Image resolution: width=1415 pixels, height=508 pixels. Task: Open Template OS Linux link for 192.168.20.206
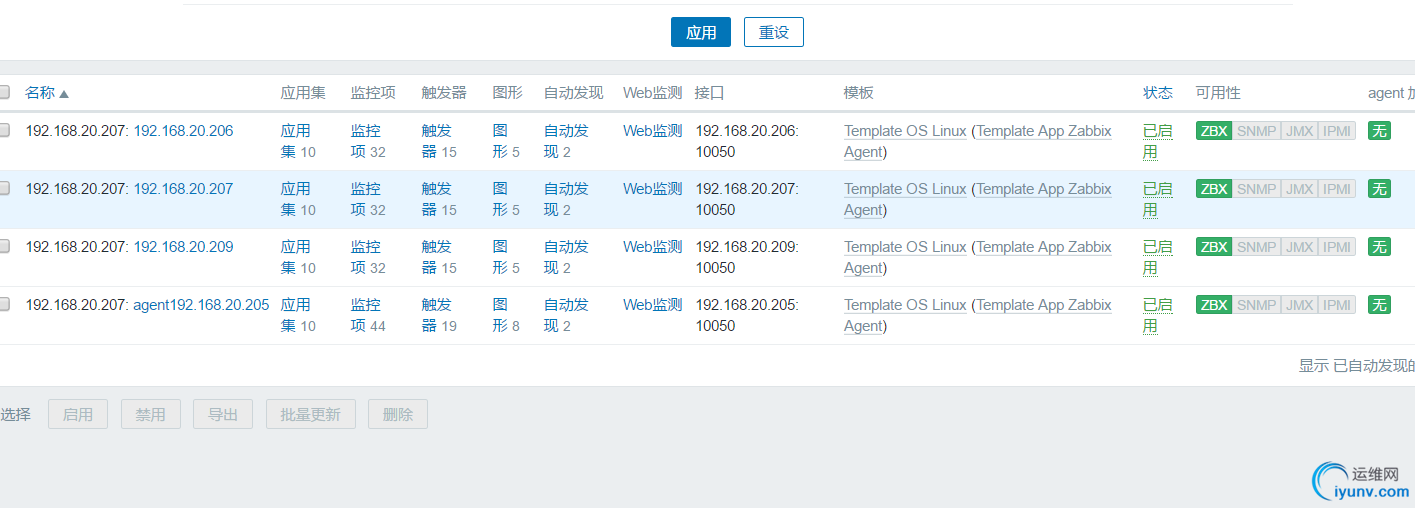click(905, 131)
